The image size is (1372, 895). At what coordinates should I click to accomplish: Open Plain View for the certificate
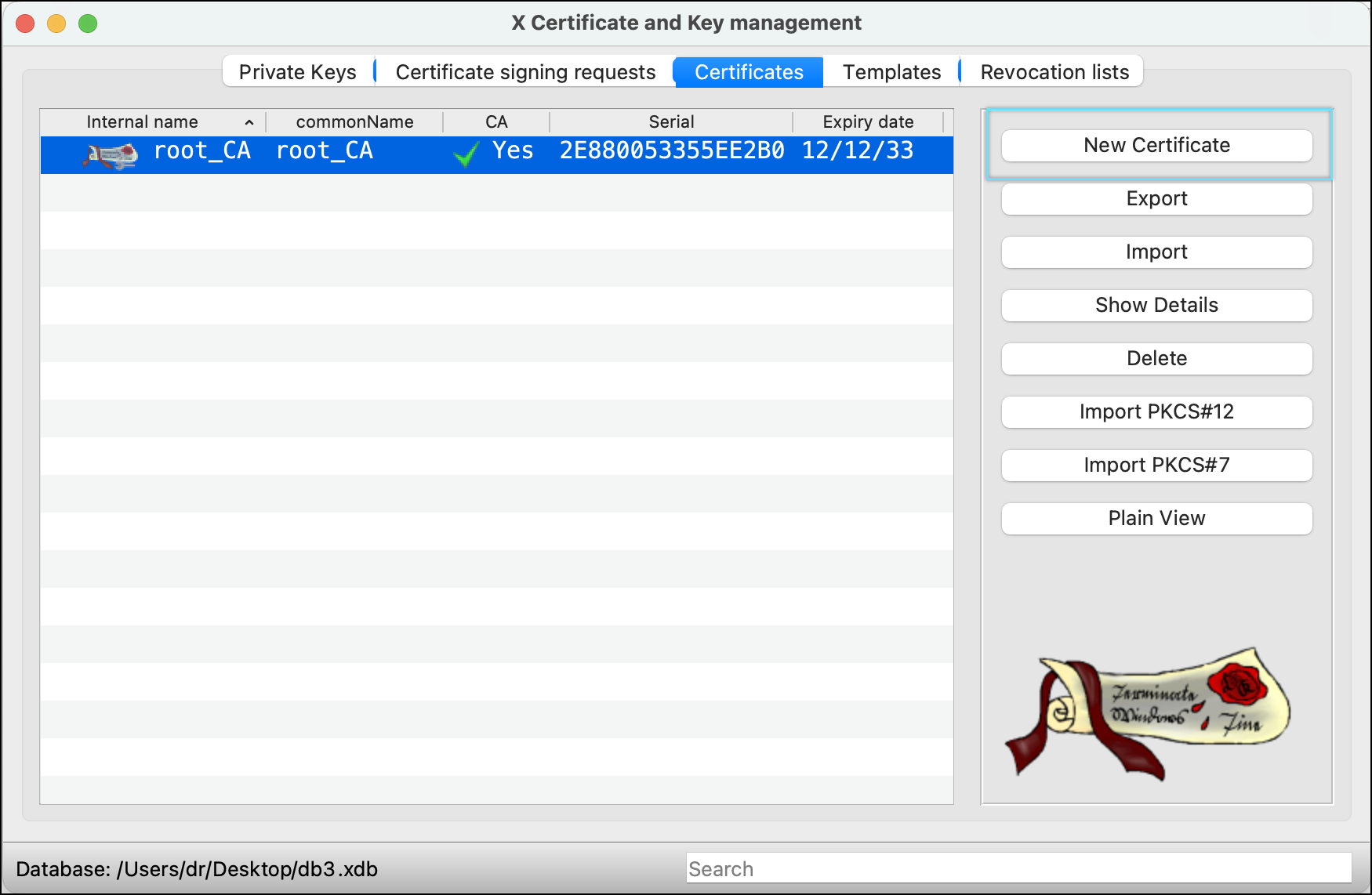(1156, 518)
